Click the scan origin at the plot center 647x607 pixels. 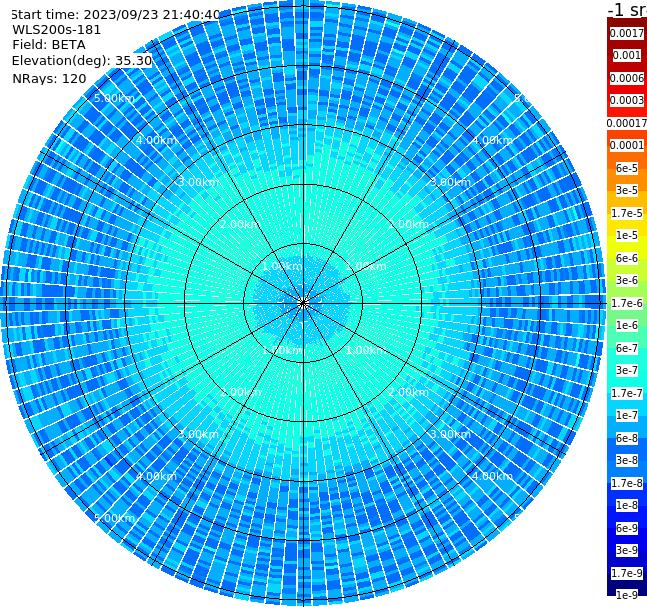coord(303,303)
